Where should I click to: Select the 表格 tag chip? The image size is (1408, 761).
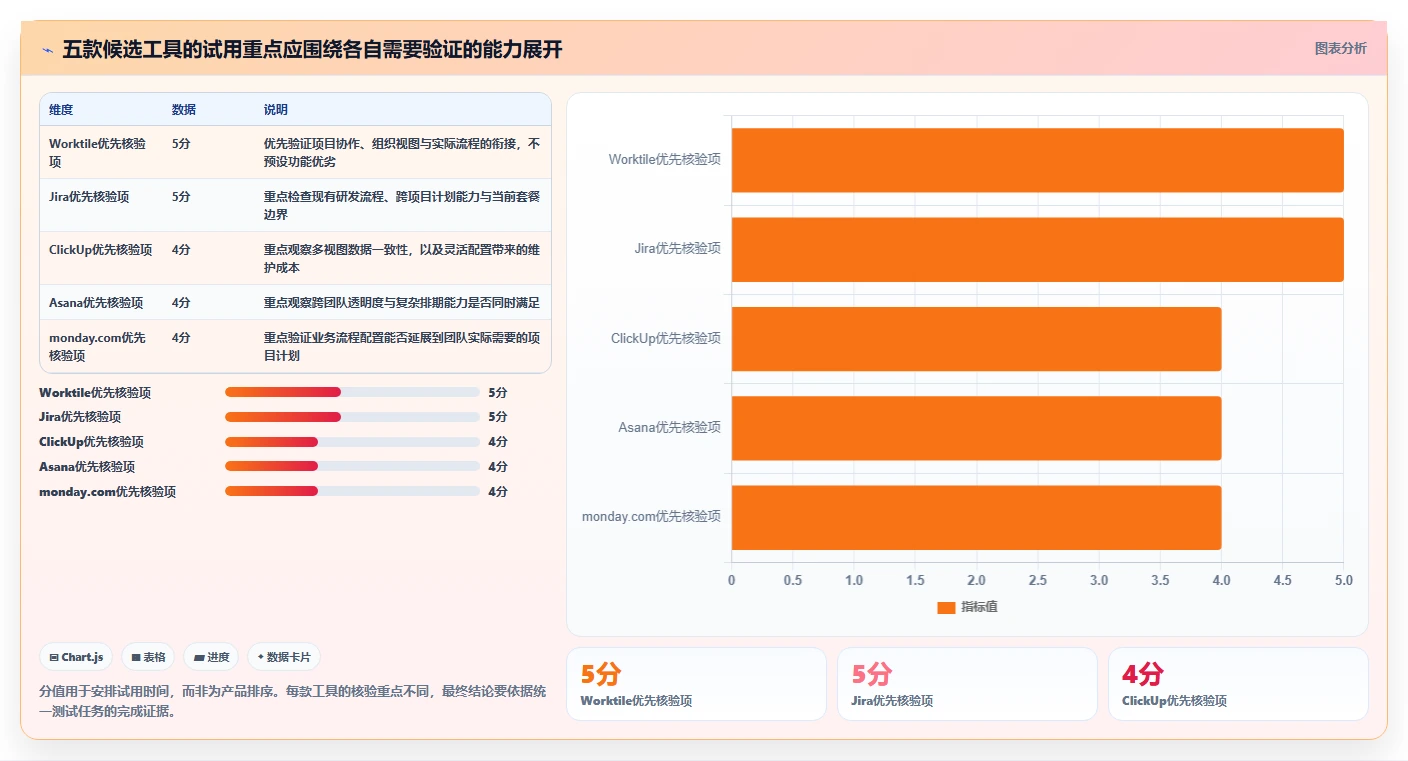(148, 657)
